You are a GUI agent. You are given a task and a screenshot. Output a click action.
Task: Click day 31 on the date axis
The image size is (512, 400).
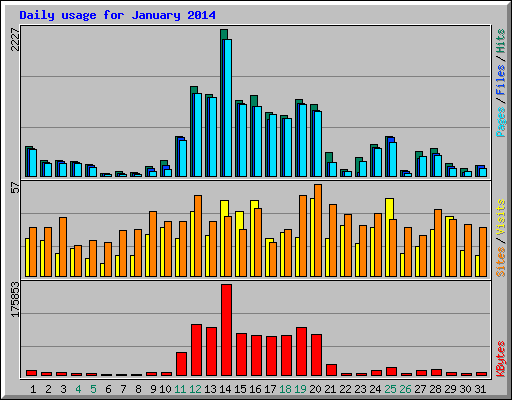click(480, 389)
